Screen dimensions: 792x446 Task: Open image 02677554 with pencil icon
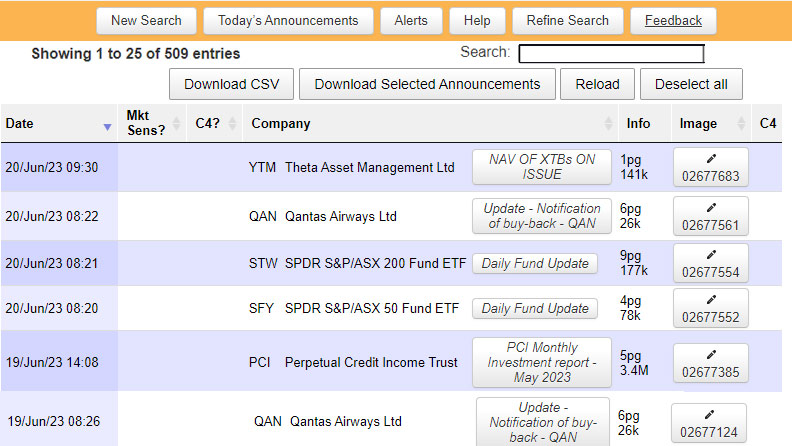[710, 264]
